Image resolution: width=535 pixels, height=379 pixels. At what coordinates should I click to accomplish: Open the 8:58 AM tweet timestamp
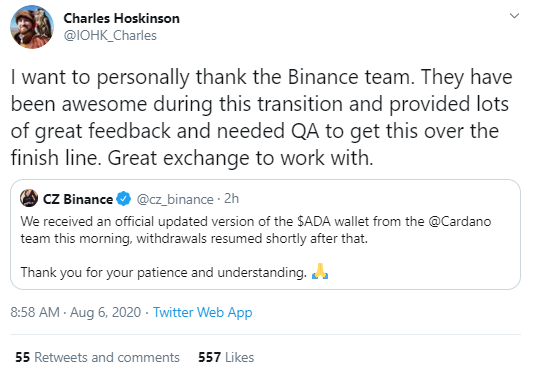point(35,312)
